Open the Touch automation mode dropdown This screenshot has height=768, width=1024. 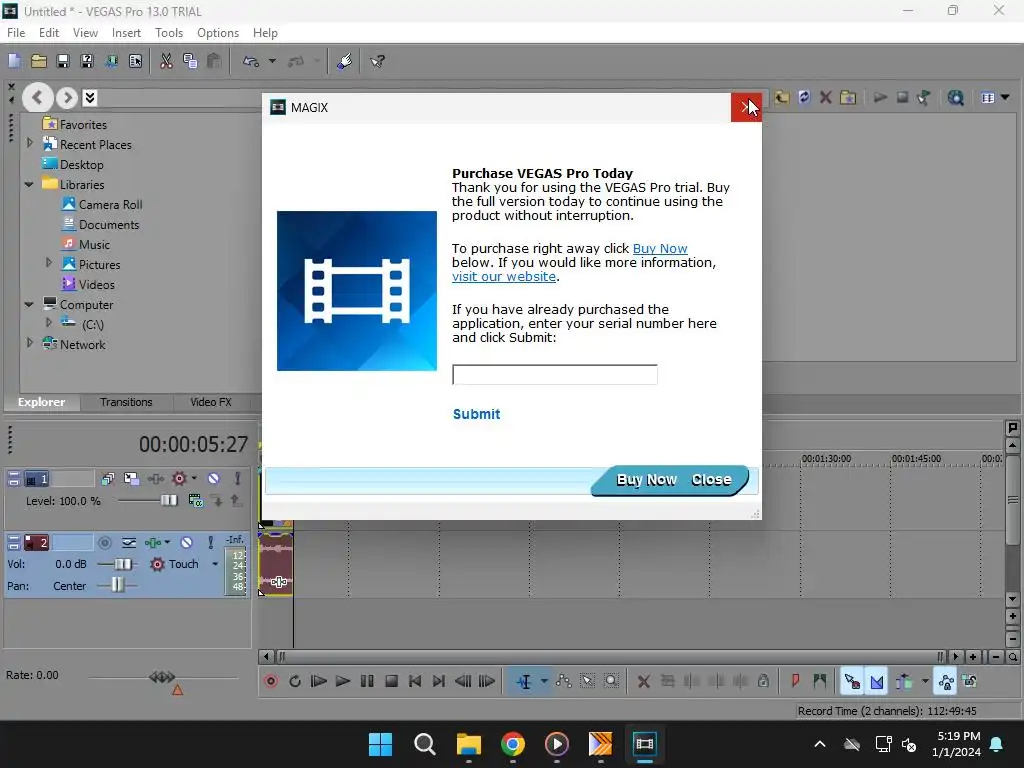click(215, 564)
